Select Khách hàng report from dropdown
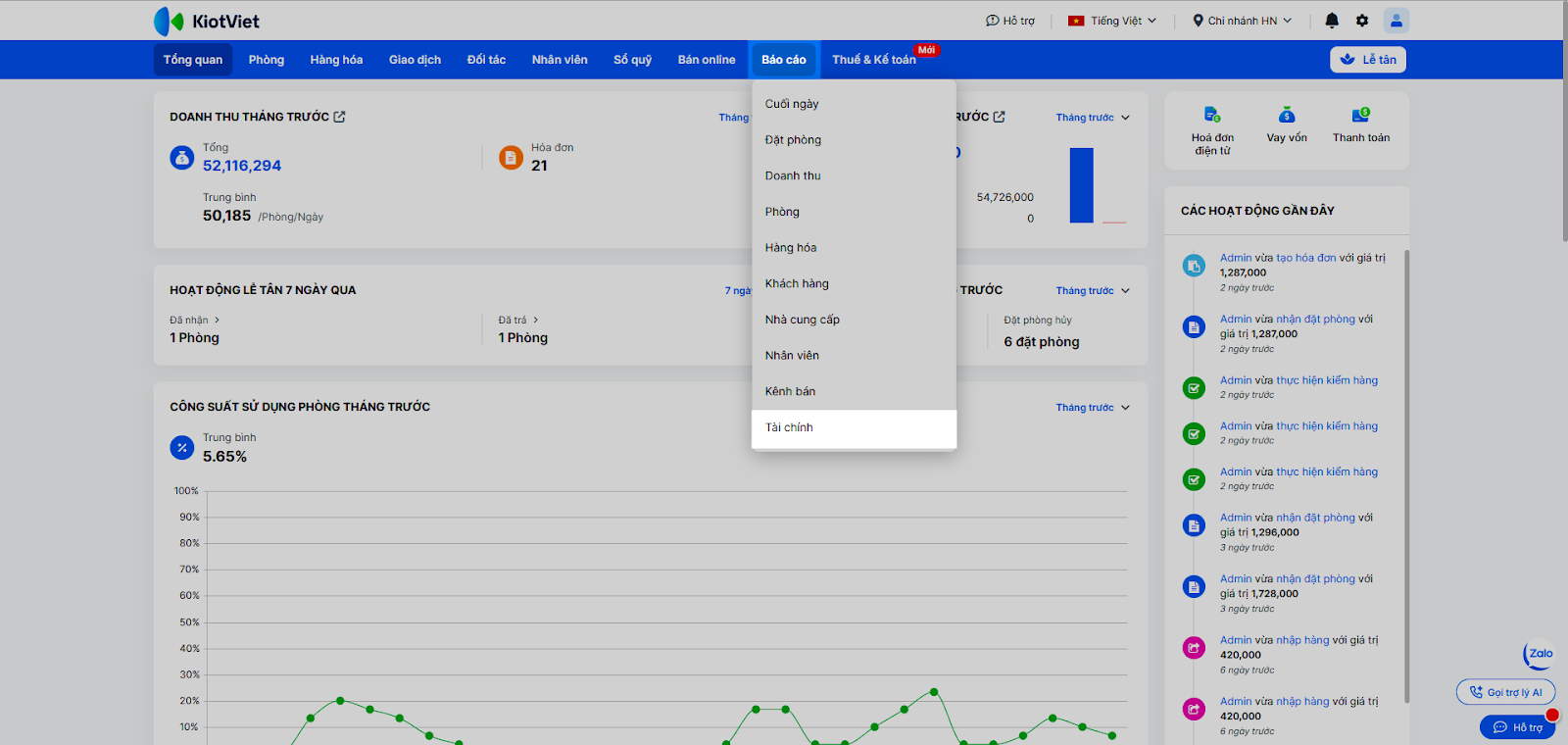The width and height of the screenshot is (1568, 745). click(854, 284)
